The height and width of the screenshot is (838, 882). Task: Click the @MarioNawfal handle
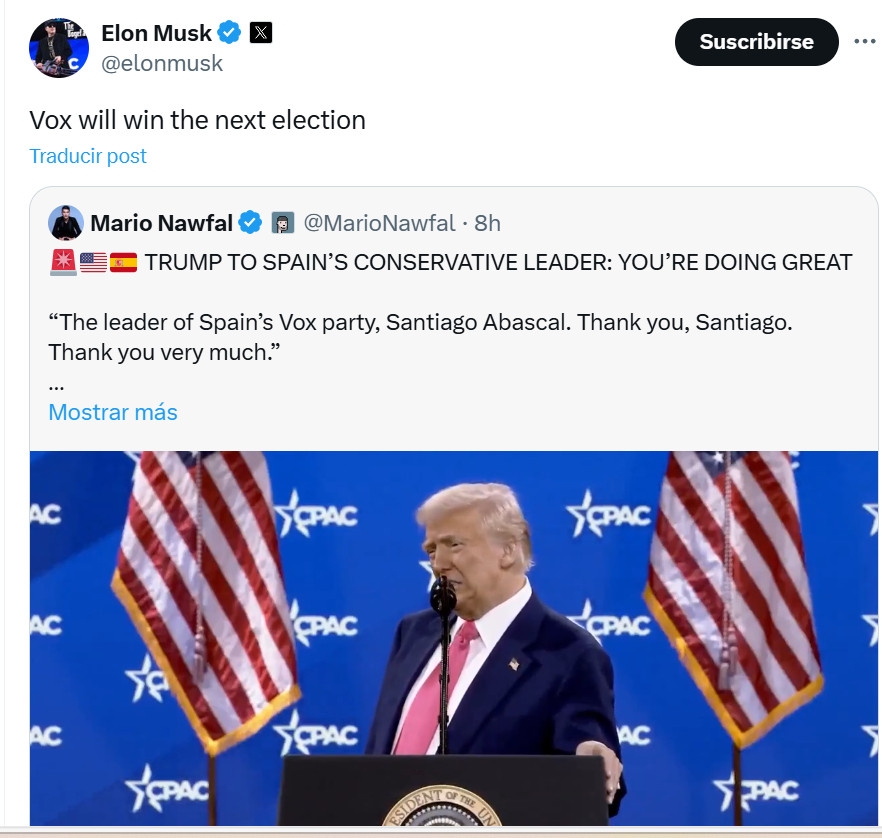coord(379,222)
